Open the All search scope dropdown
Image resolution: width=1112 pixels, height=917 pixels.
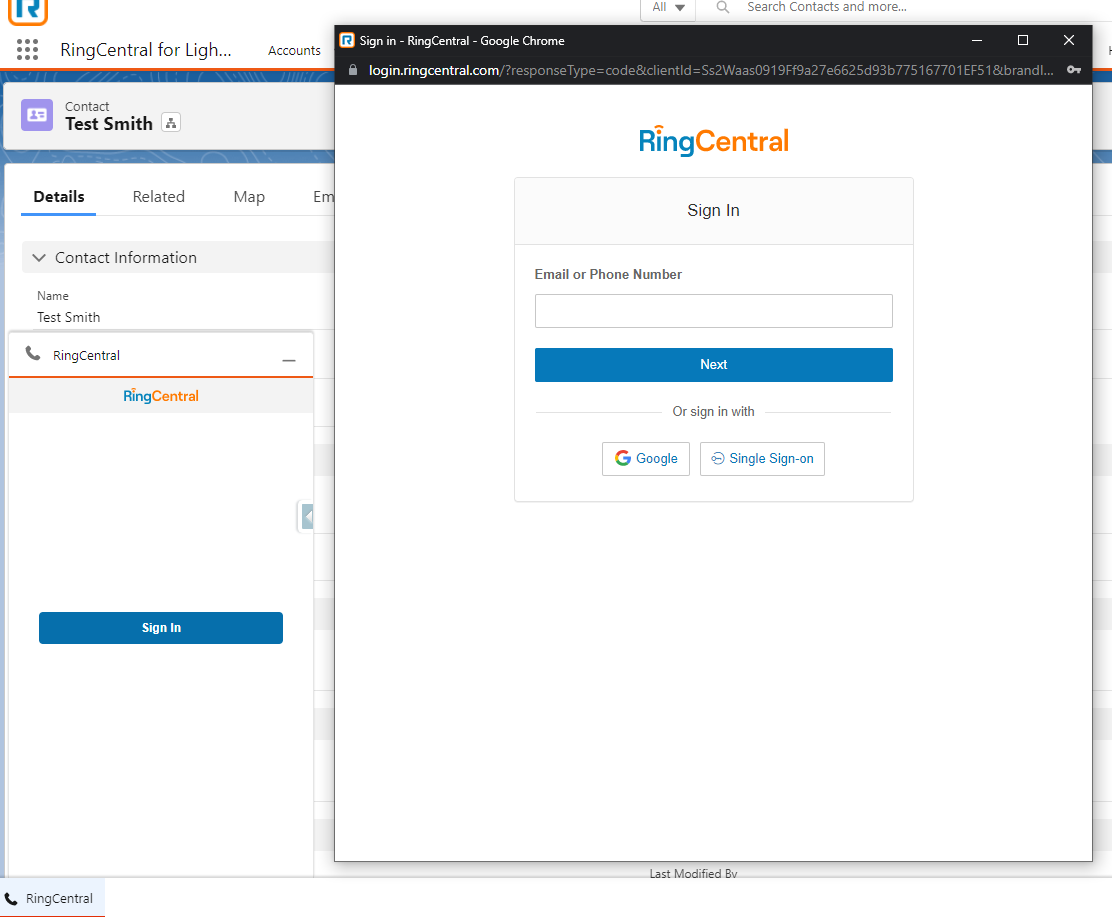tap(668, 8)
